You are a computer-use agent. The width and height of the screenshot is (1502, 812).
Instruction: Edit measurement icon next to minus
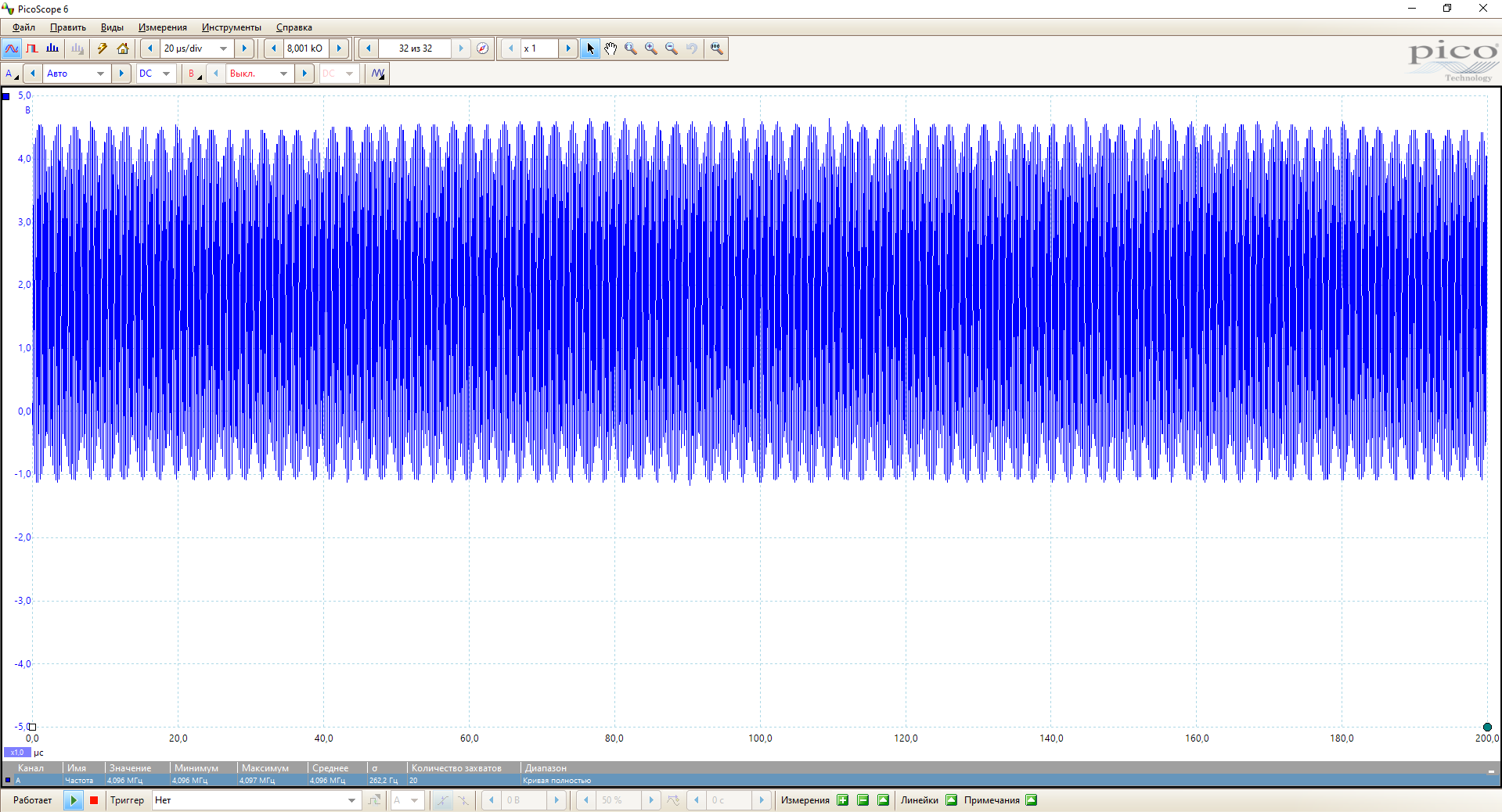click(x=884, y=800)
